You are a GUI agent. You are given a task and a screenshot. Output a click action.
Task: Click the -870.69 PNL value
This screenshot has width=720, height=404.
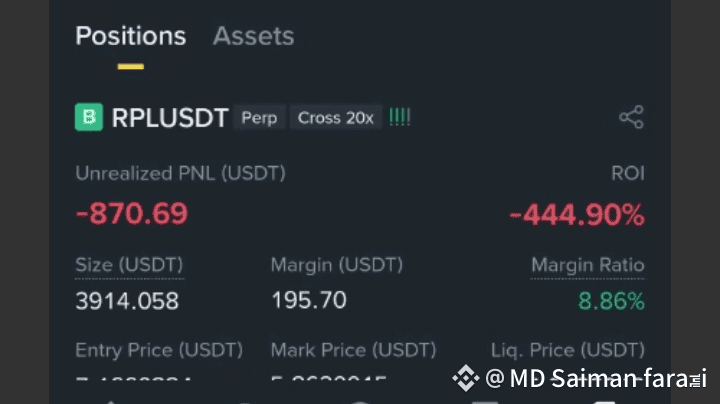point(131,213)
